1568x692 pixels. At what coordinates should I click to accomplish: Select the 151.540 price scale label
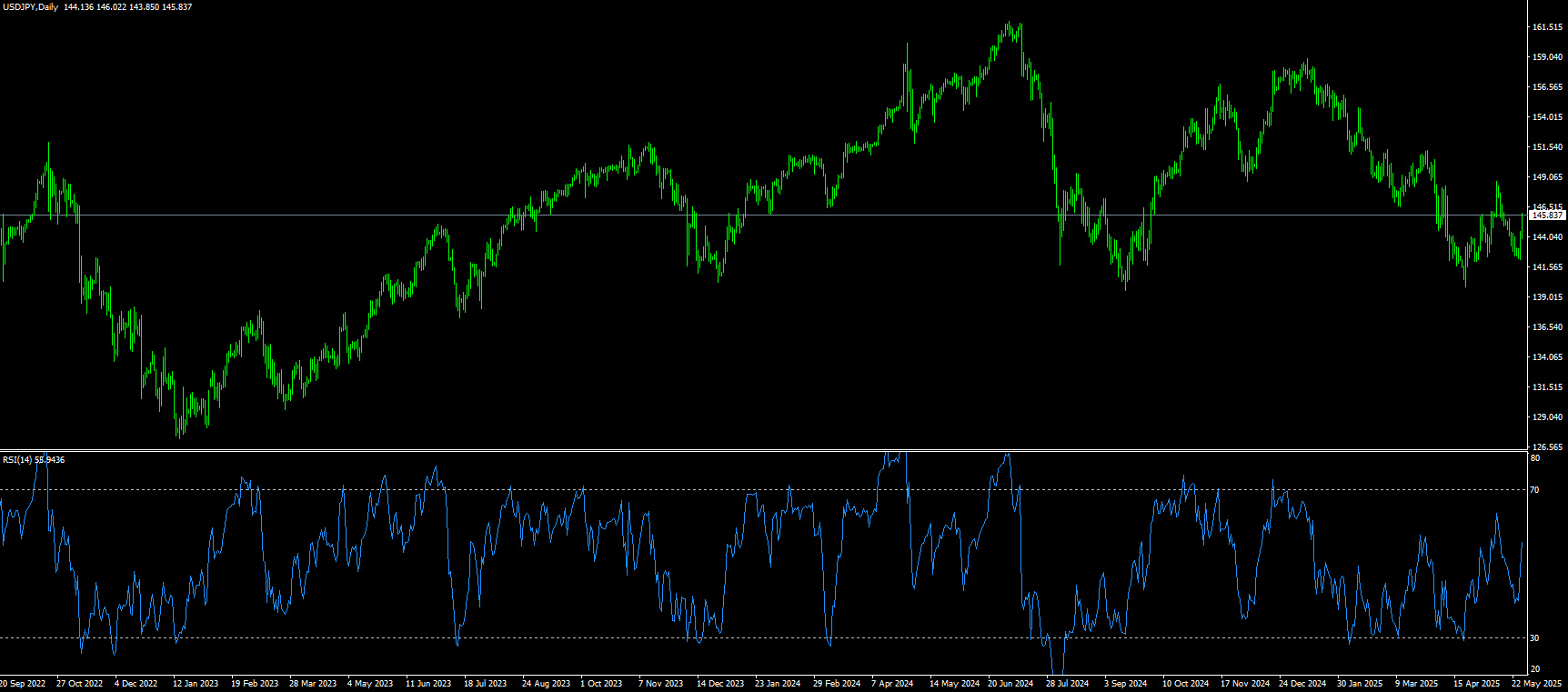1546,147
